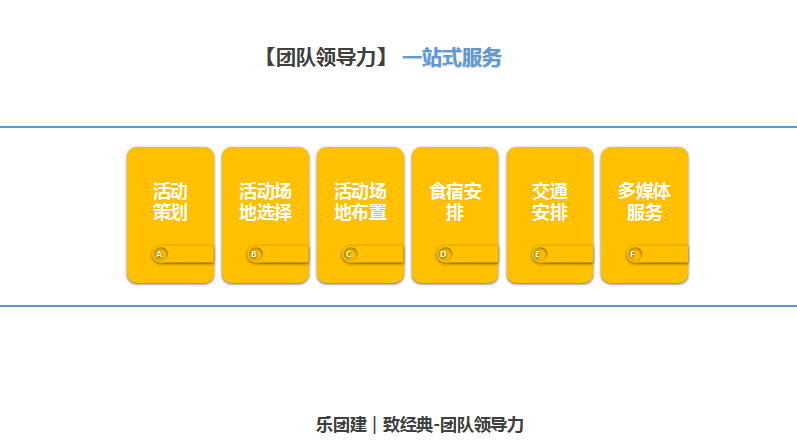
Task: Click the circular B badge icon
Action: 254,254
